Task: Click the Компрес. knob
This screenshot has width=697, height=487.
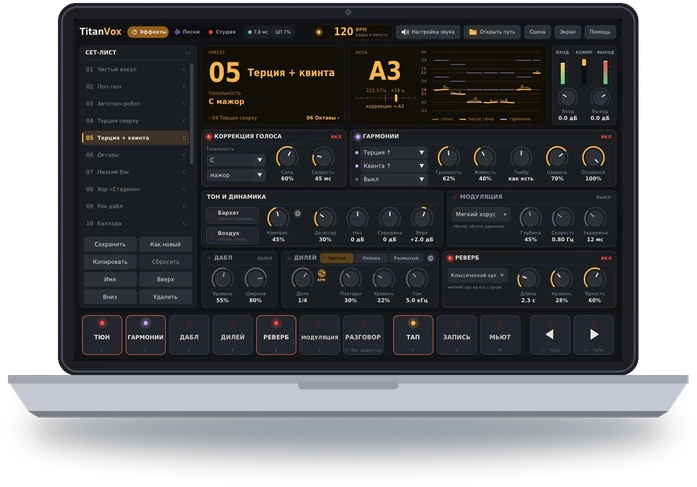Action: coord(278,218)
